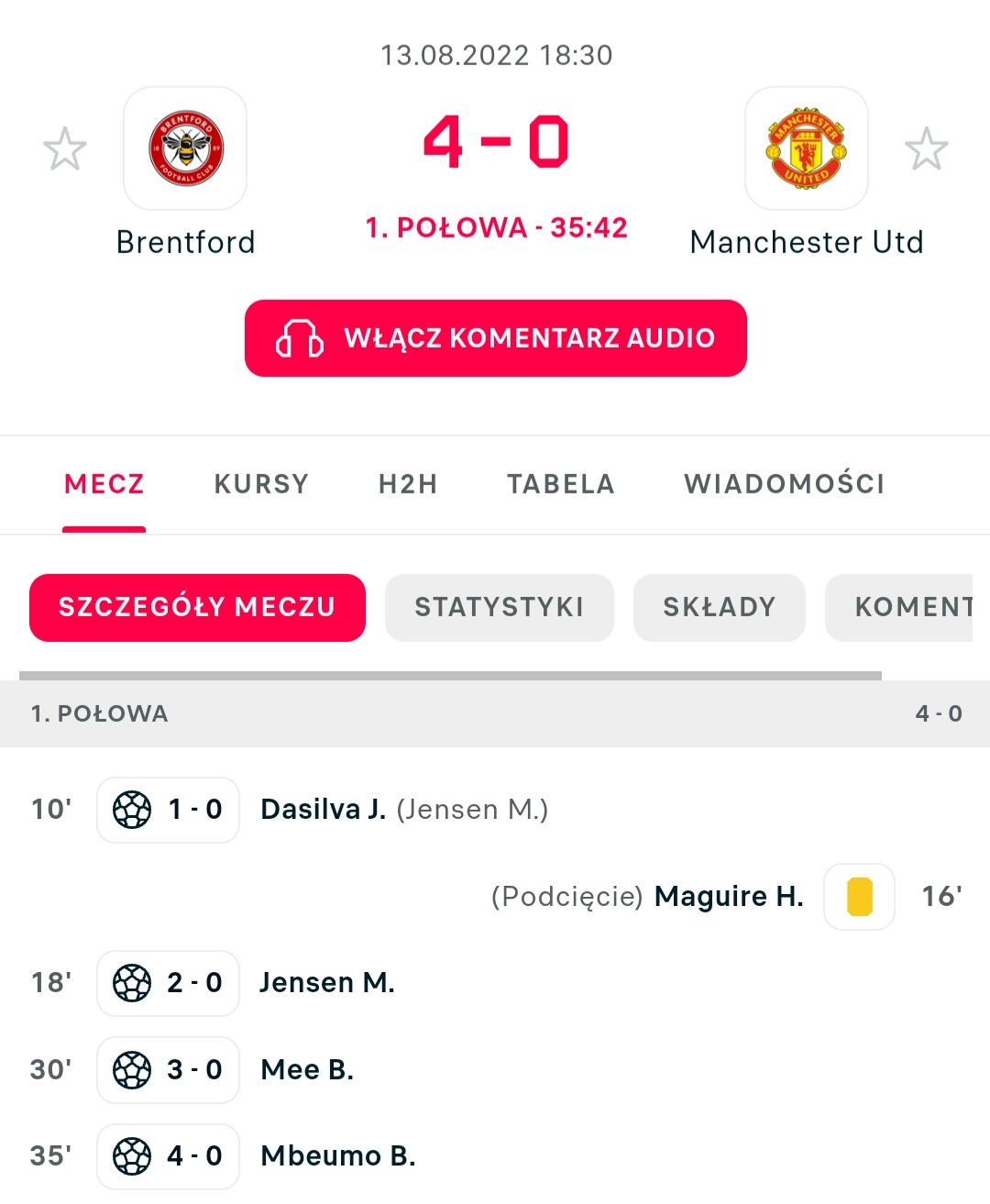Open the Manchester United club crest
The image size is (990, 1204).
click(x=807, y=149)
